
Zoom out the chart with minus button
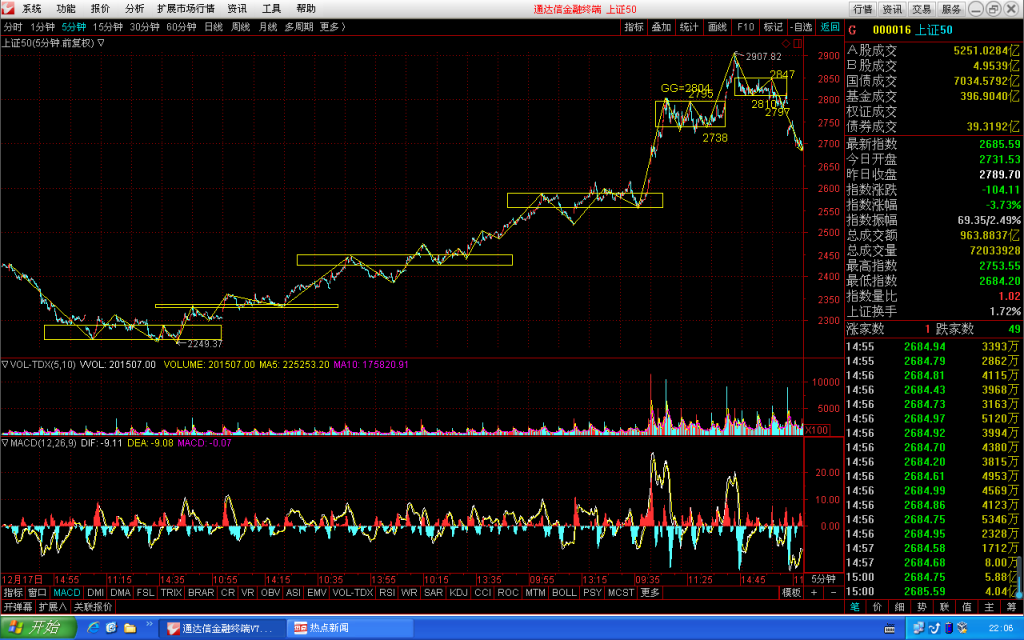click(833, 592)
